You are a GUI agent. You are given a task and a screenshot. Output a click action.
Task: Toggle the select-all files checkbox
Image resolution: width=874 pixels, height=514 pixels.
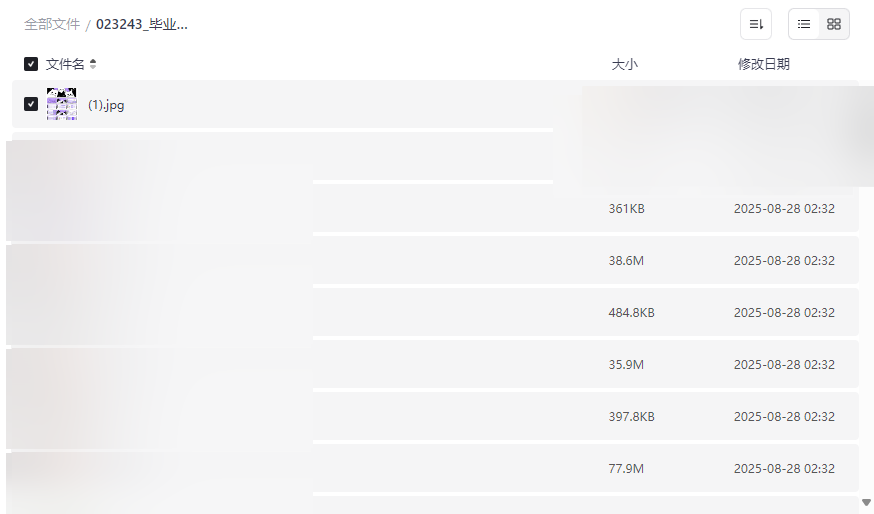31,64
